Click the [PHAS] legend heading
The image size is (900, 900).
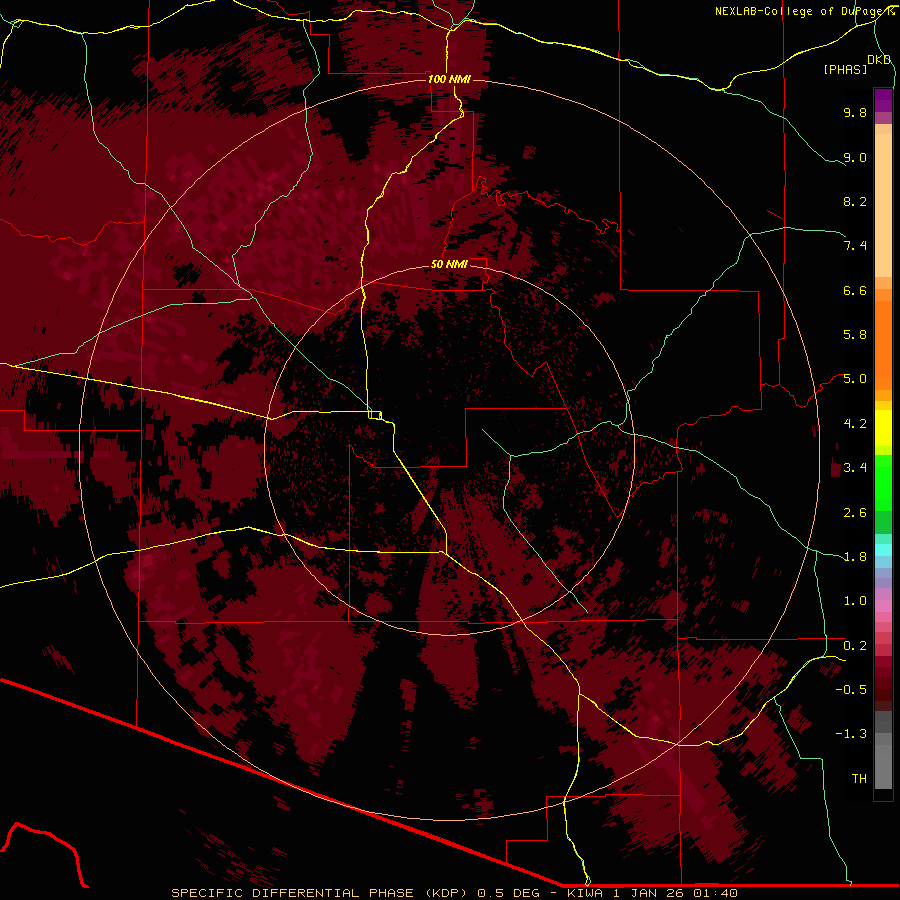point(845,69)
